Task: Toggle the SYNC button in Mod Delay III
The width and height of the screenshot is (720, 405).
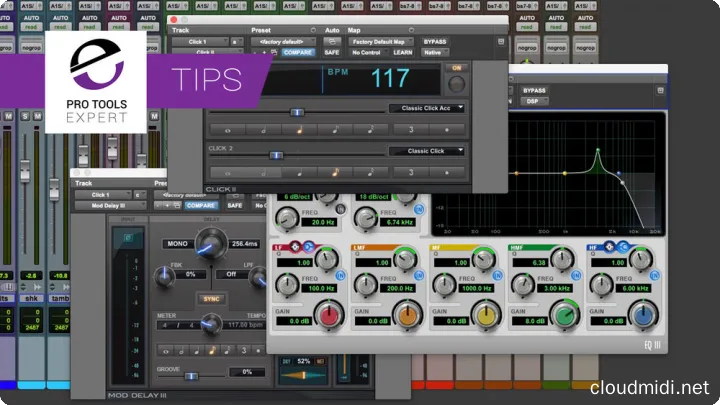Action: click(208, 297)
